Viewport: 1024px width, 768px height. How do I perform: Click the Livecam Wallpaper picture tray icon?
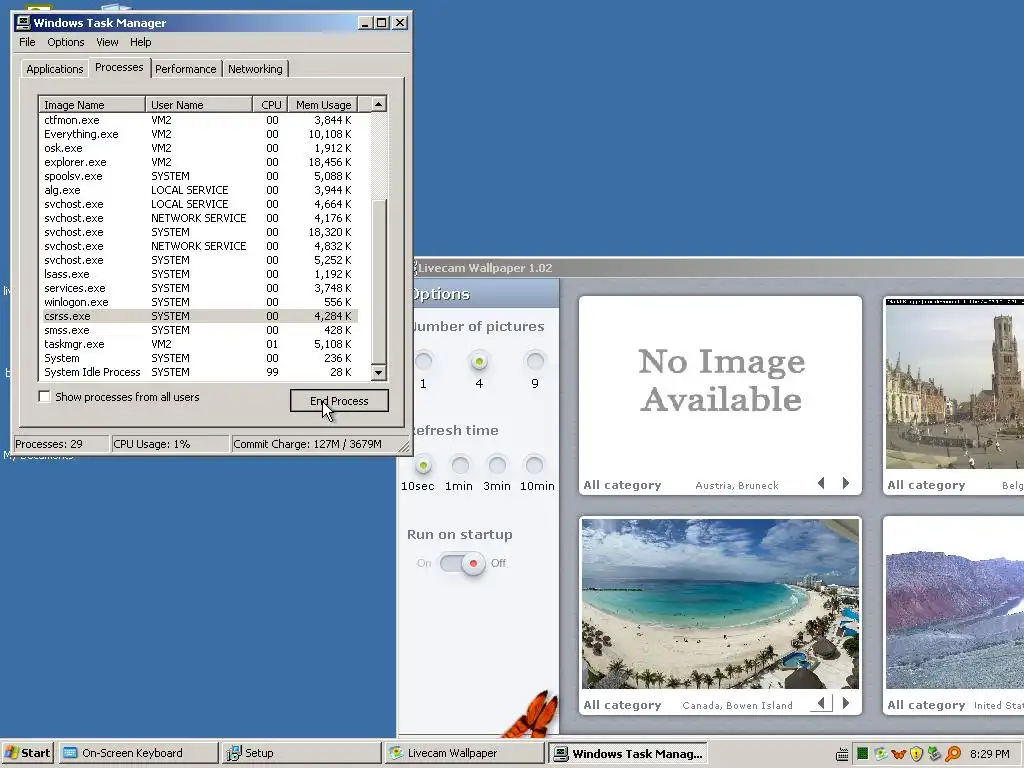pos(880,753)
